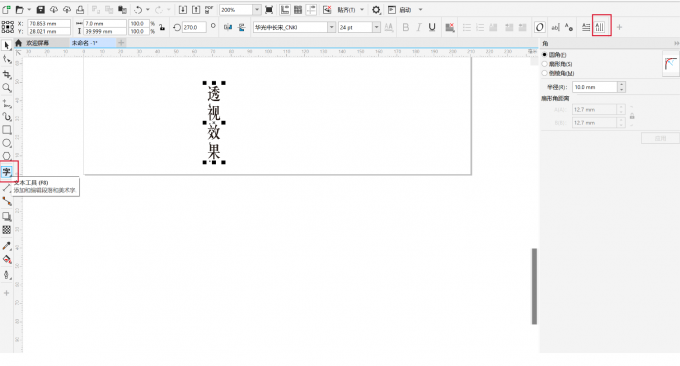
Task: Select the Shape tool
Action: (x=7, y=59)
